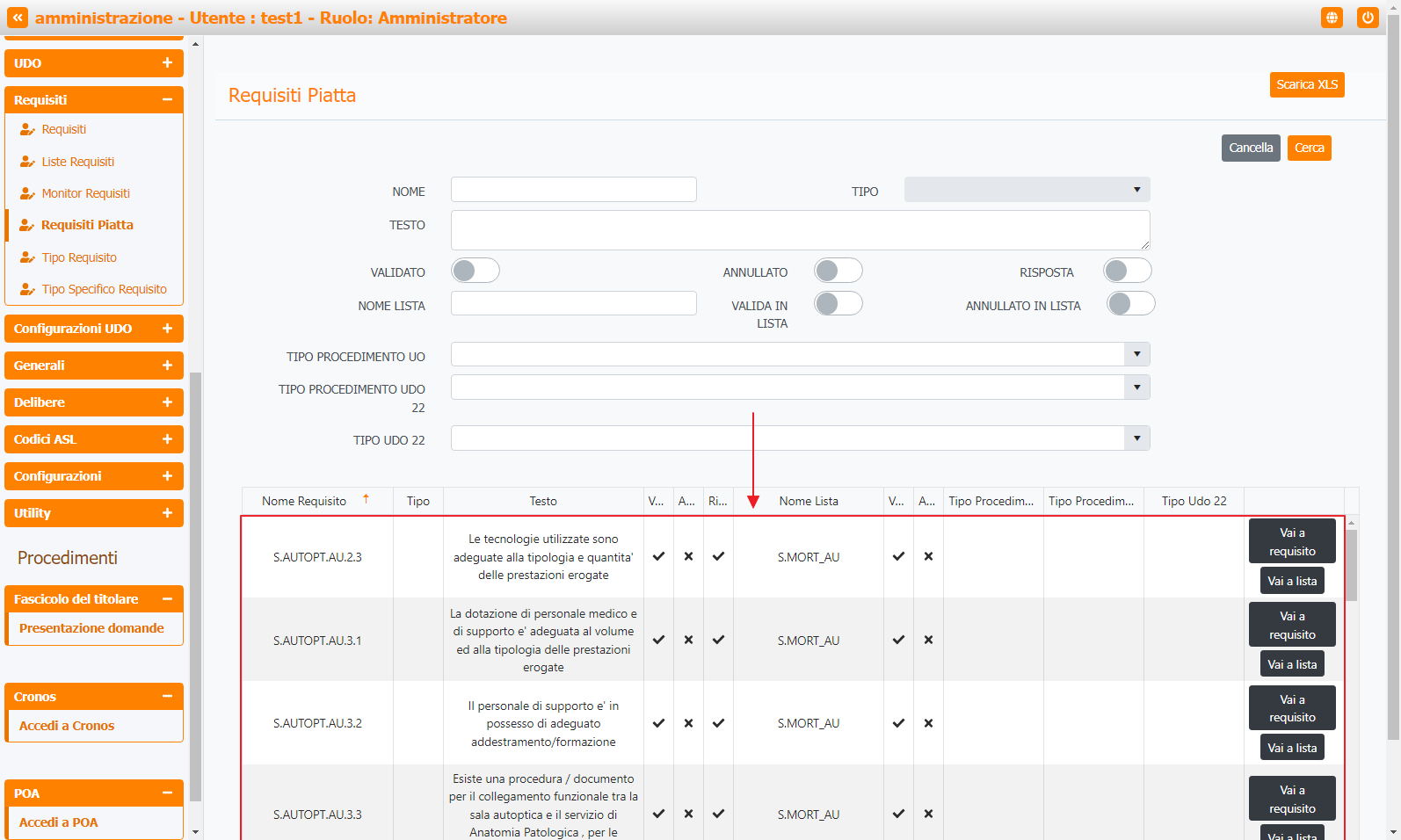This screenshot has width=1401, height=840.
Task: Click the collapse sidebar double-arrow icon
Action: (x=18, y=18)
